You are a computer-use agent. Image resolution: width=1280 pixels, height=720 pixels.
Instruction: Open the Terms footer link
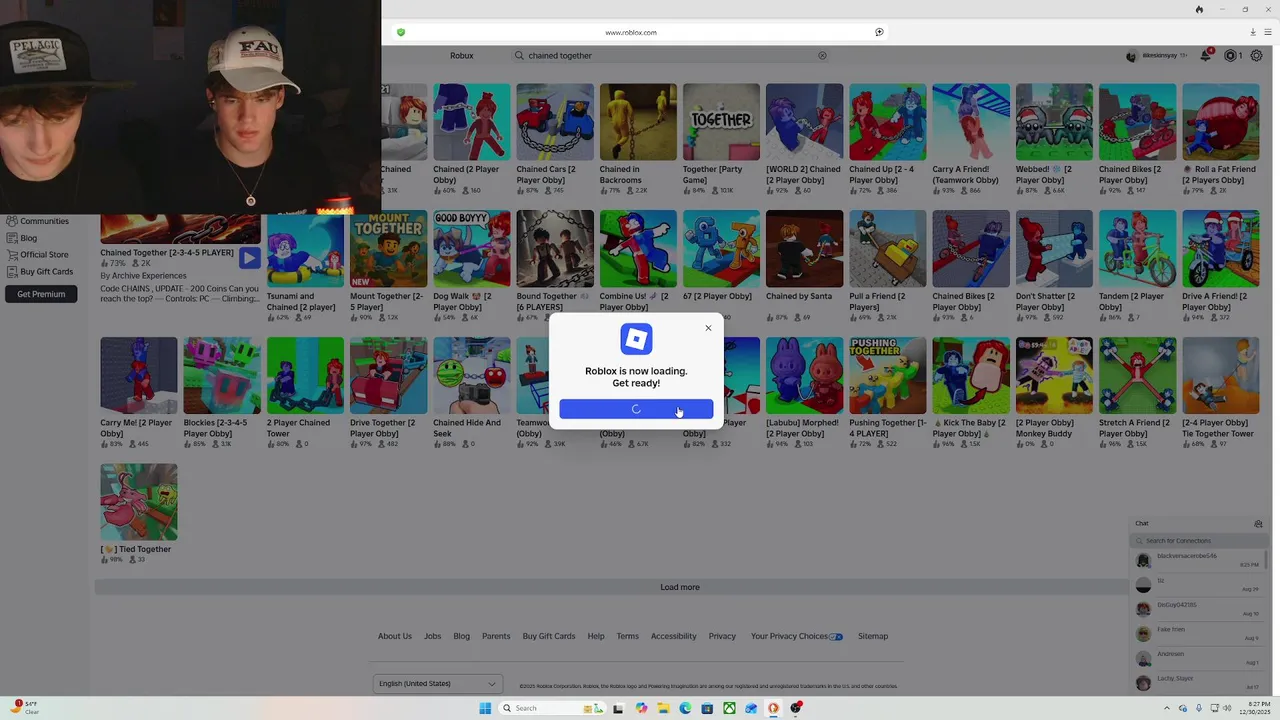pos(627,636)
